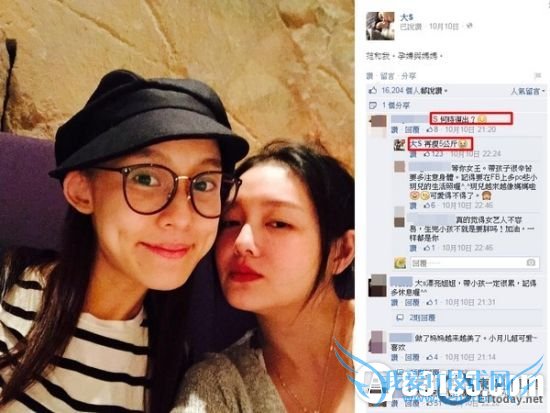Click the 分享 share action under post
The height and width of the screenshot is (413, 550).
pos(408,76)
